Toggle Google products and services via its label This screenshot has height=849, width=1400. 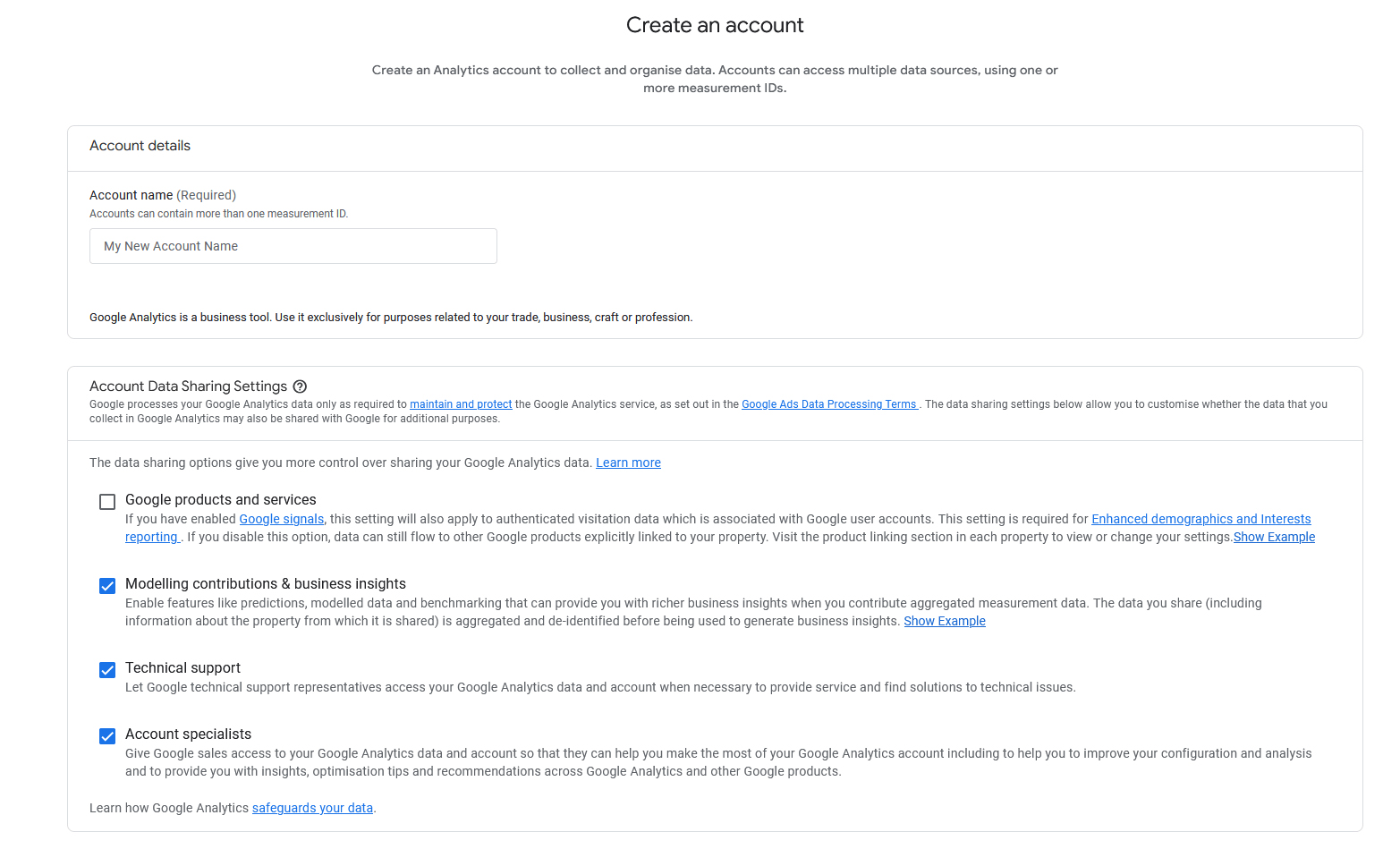(x=220, y=499)
